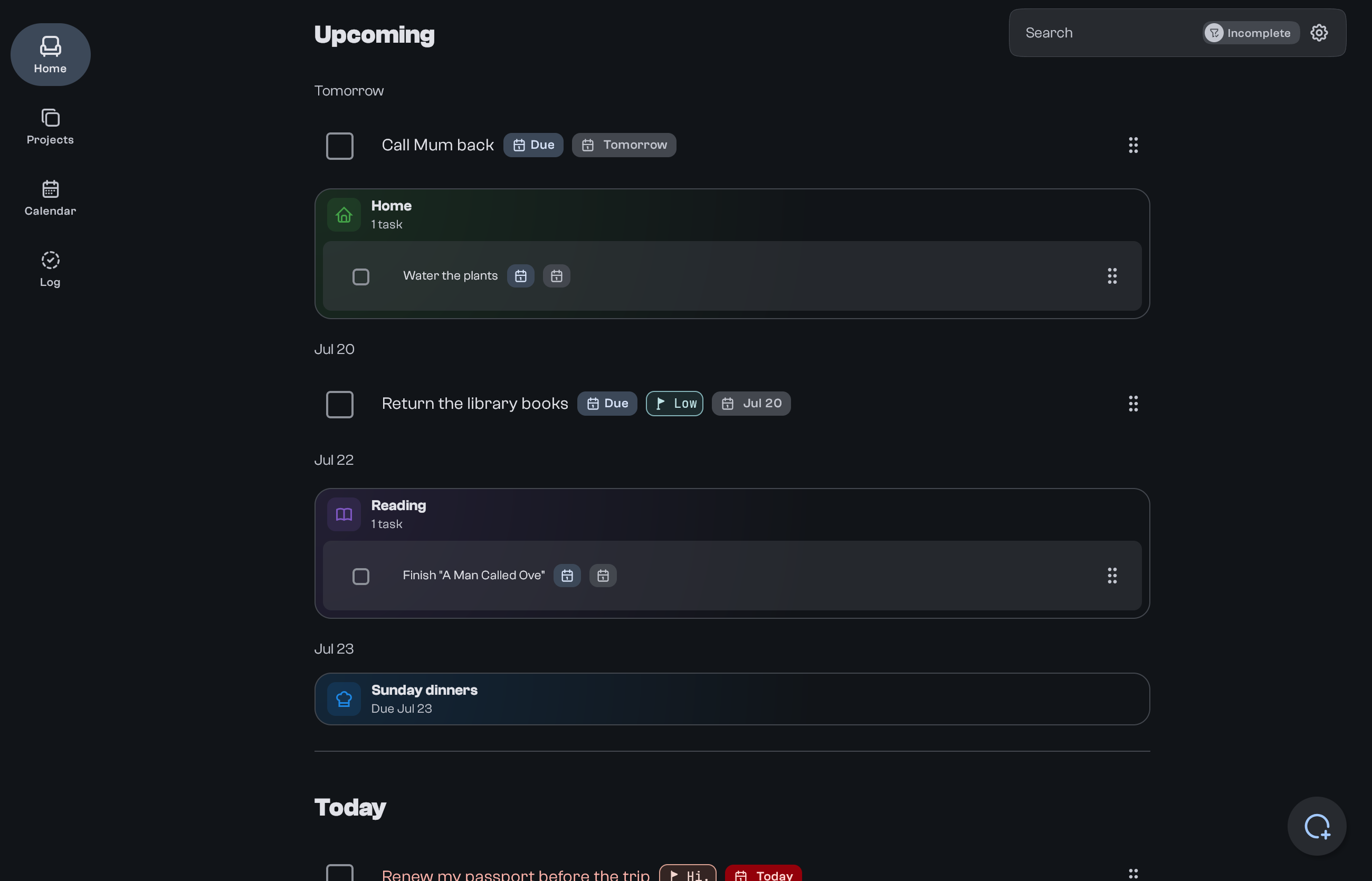Viewport: 1372px width, 881px height.
Task: Open the Home view in sidebar
Action: [50, 54]
